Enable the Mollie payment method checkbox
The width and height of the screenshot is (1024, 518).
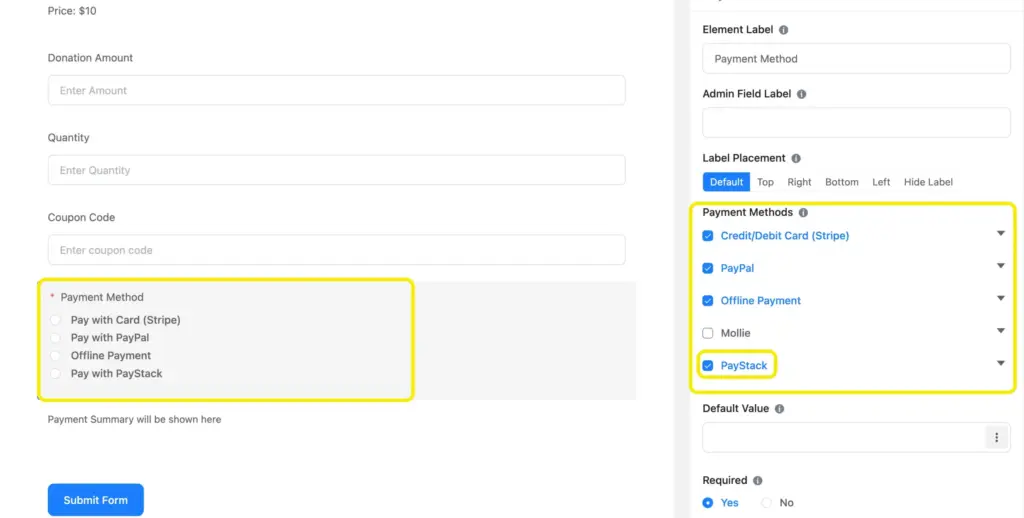pyautogui.click(x=708, y=333)
